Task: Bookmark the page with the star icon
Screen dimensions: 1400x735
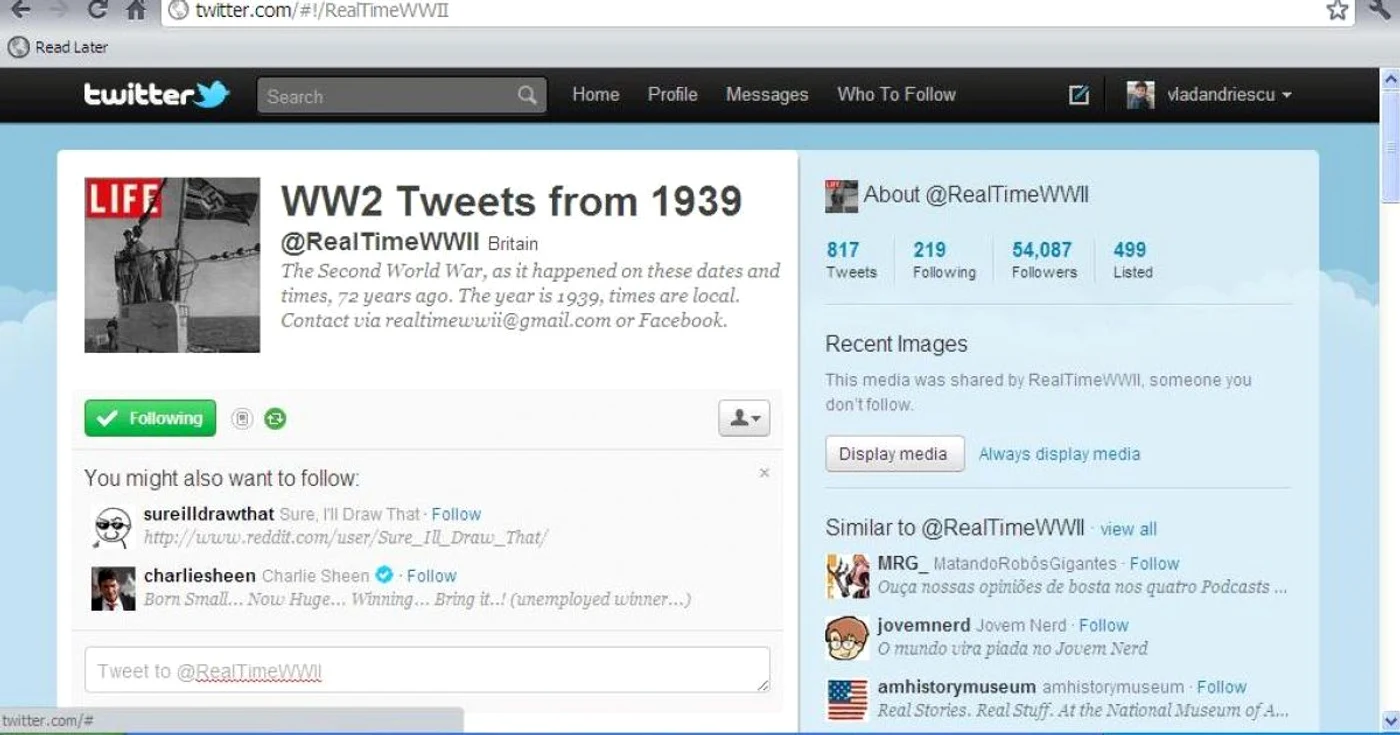Action: pos(1337,10)
